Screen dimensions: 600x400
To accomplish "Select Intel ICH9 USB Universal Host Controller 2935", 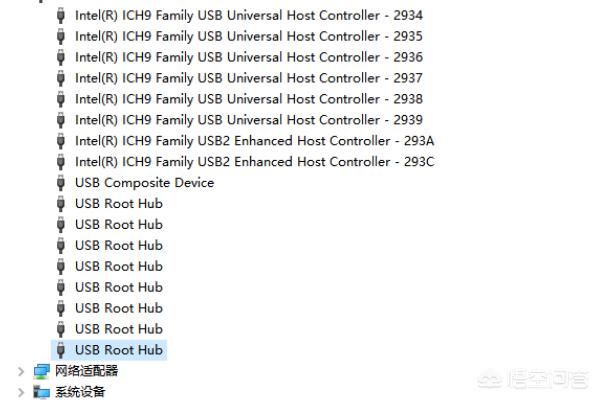I will pos(249,36).
